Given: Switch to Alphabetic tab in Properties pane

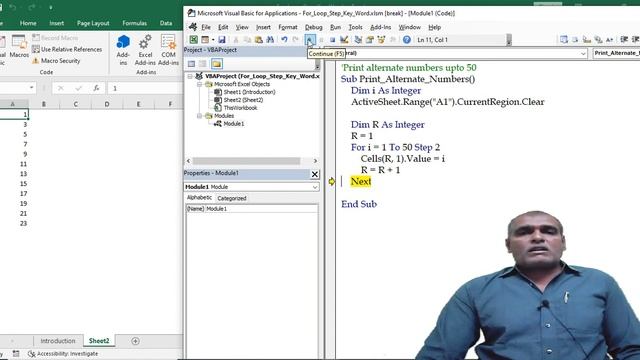Looking at the screenshot, I should (199, 198).
